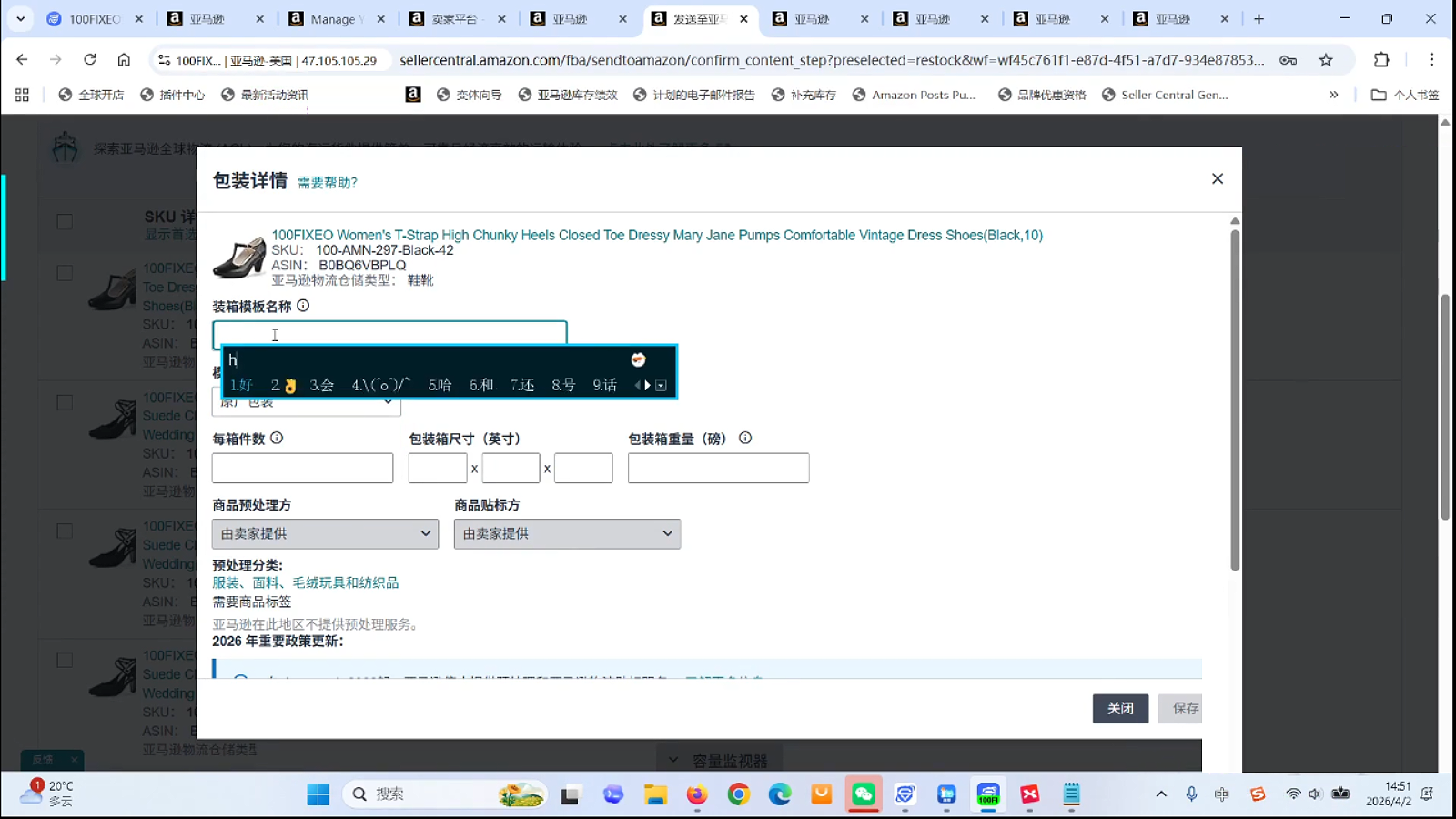This screenshot has height=819, width=1456.
Task: Open the 需要帮助? help link
Action: 328,183
